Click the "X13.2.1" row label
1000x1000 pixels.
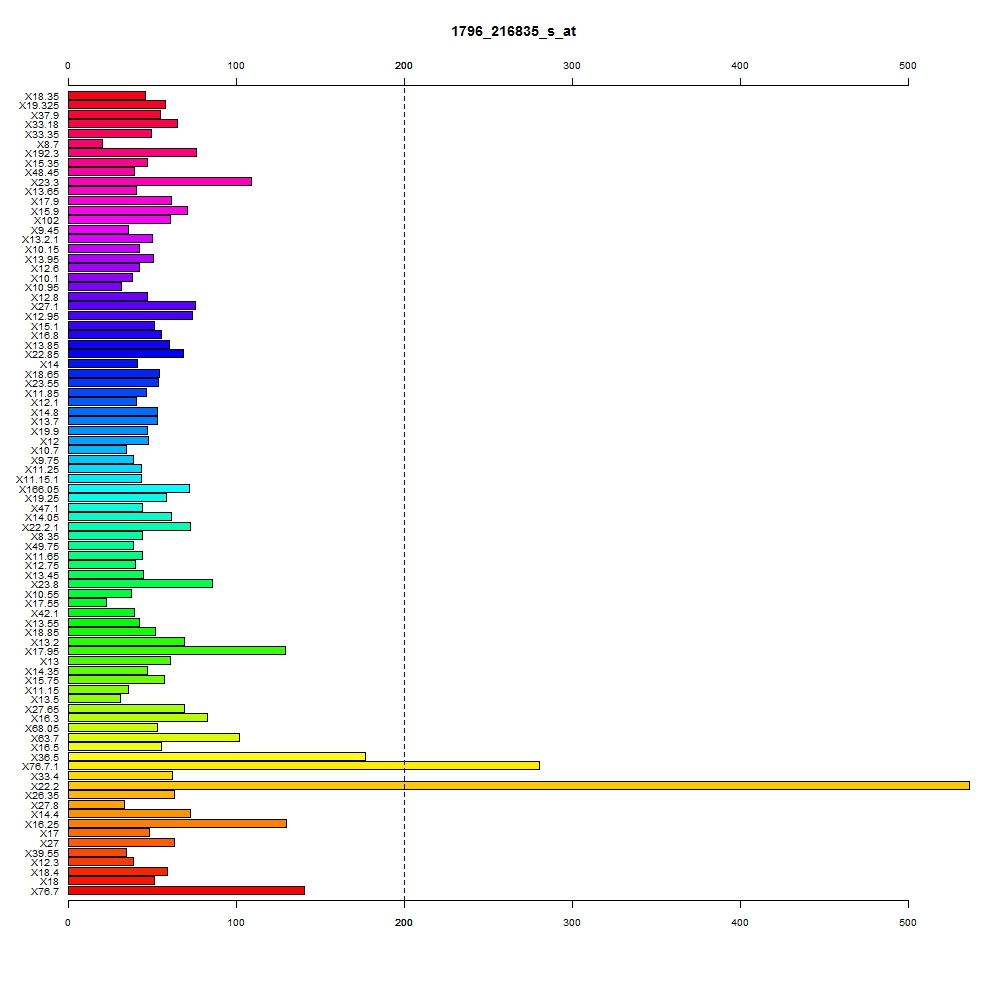point(40,240)
